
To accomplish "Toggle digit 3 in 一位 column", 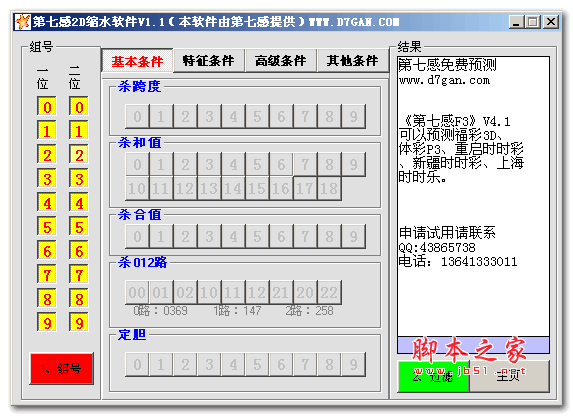I will [47, 179].
